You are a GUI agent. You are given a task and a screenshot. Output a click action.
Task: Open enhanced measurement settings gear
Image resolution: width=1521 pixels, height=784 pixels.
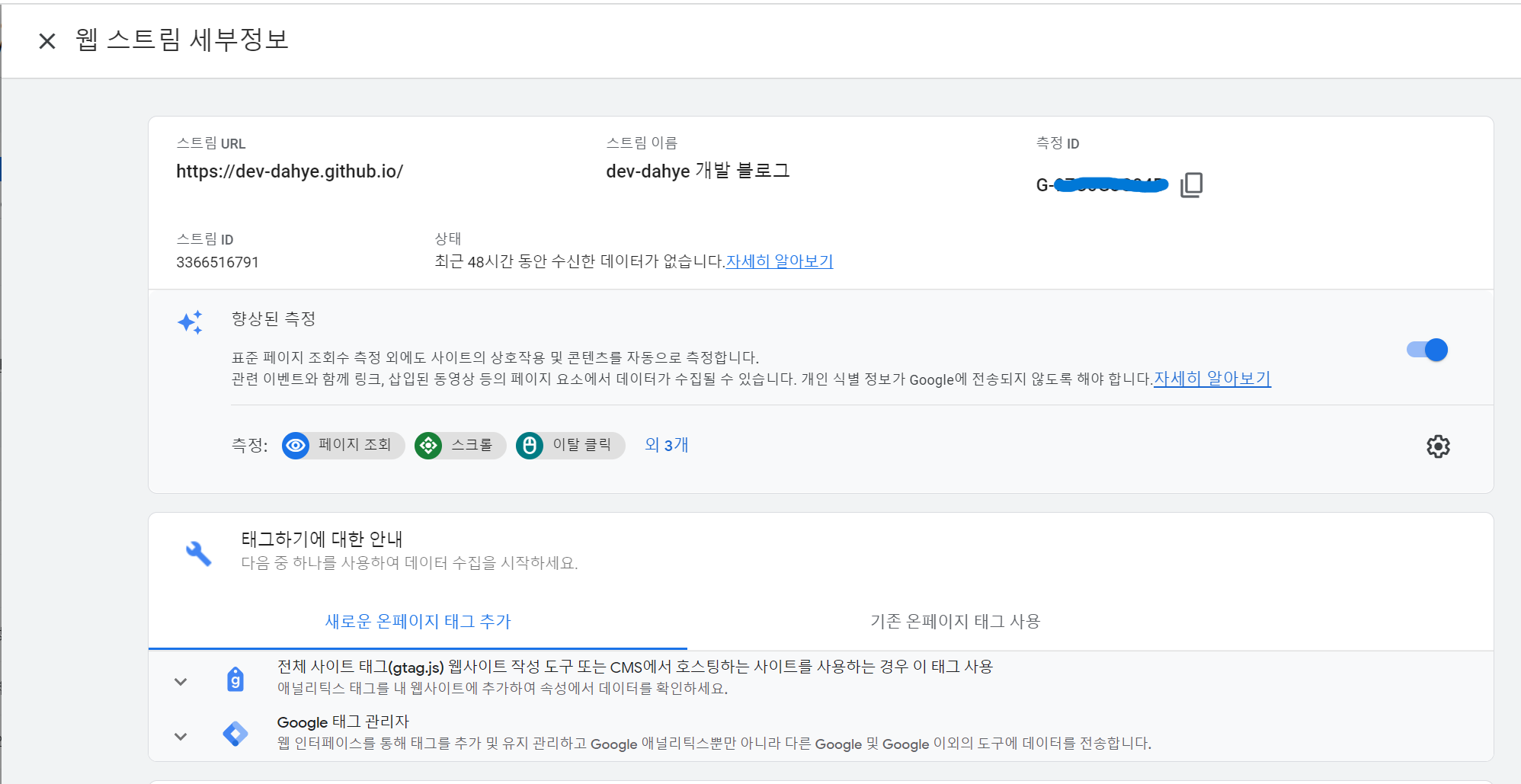[x=1438, y=446]
